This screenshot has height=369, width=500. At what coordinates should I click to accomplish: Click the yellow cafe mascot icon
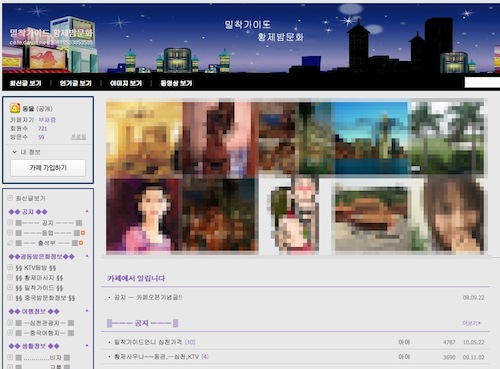point(15,108)
